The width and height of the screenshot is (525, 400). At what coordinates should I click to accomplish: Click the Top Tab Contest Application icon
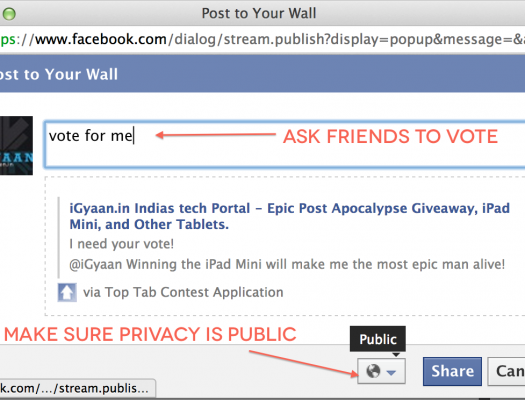tap(67, 293)
